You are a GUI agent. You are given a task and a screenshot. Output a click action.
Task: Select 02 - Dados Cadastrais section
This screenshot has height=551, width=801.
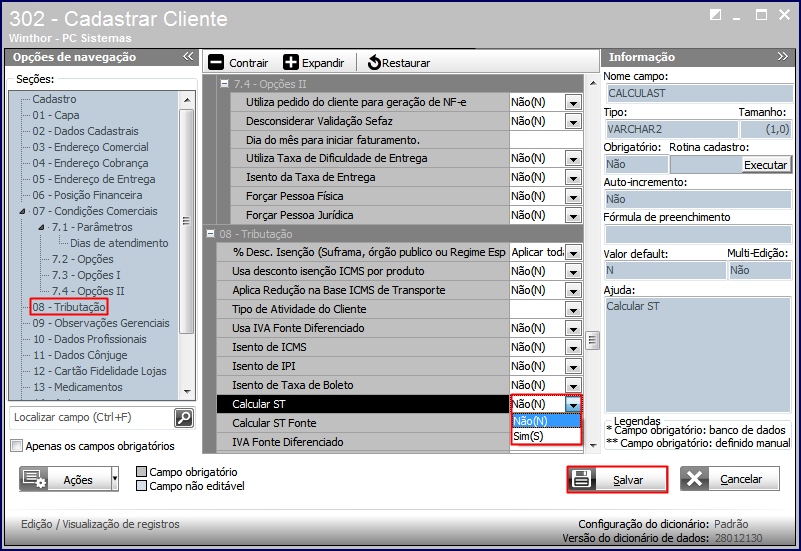(x=85, y=131)
